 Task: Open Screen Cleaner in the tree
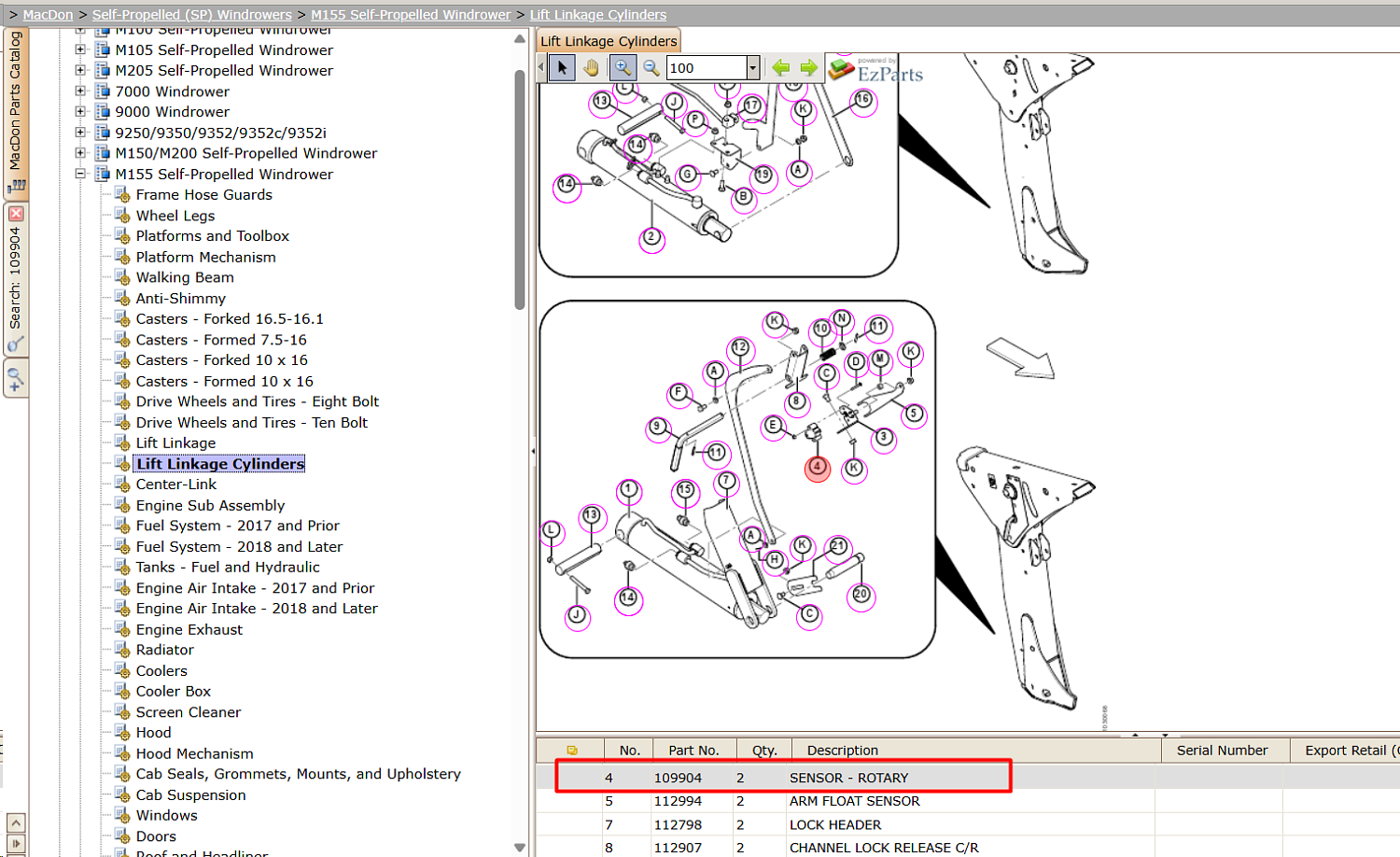pyautogui.click(x=189, y=712)
